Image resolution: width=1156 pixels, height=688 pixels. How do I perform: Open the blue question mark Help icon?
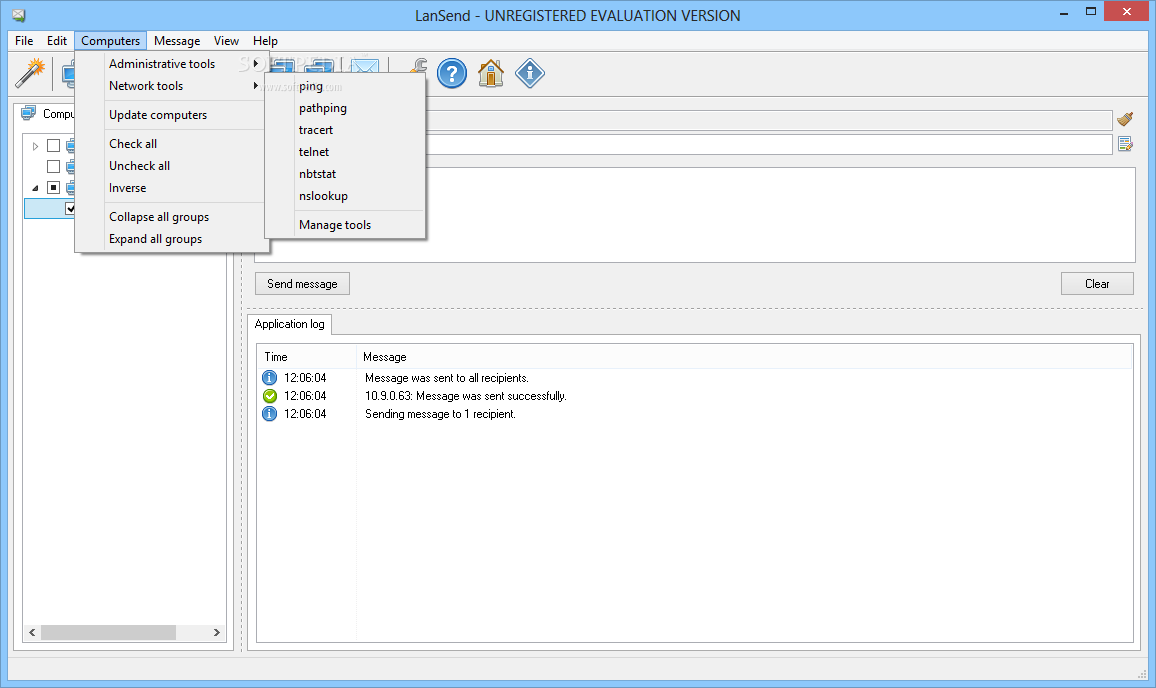click(452, 73)
